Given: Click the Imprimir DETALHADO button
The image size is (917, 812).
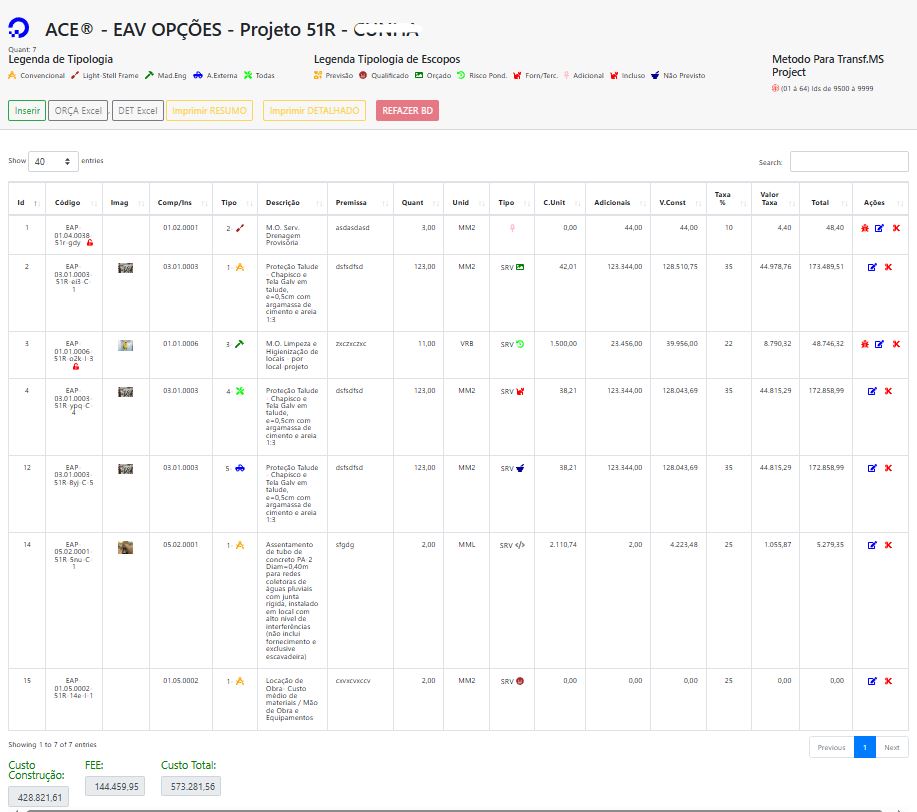Looking at the screenshot, I should pyautogui.click(x=314, y=111).
